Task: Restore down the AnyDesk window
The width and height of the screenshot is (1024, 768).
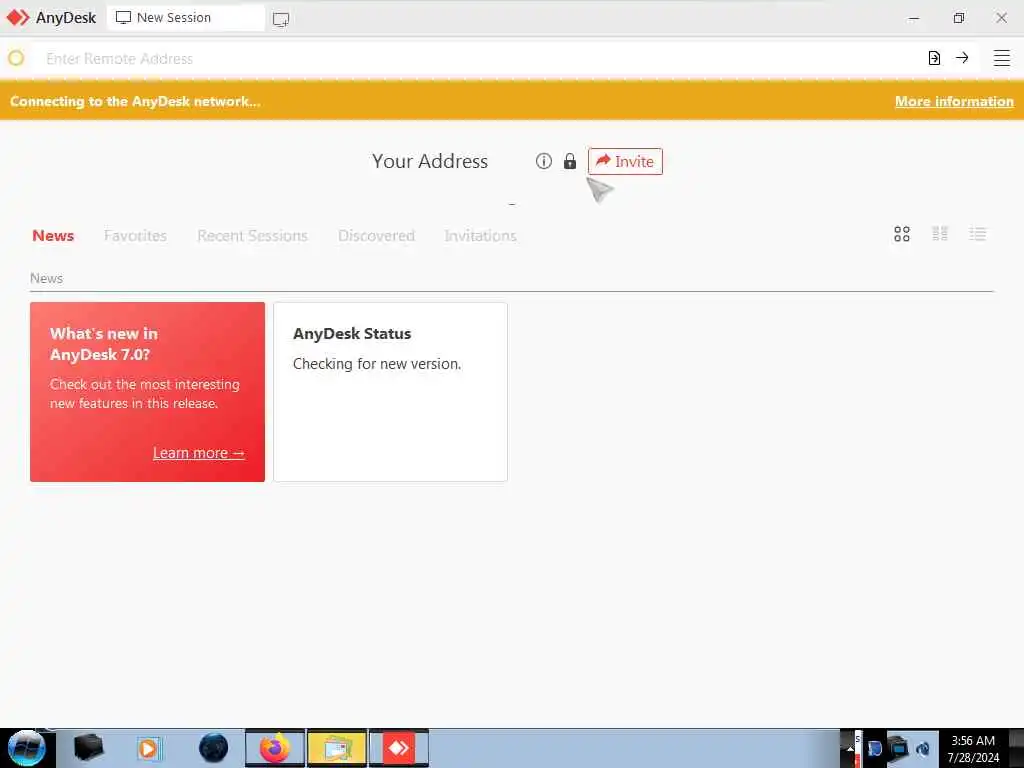Action: [x=959, y=18]
